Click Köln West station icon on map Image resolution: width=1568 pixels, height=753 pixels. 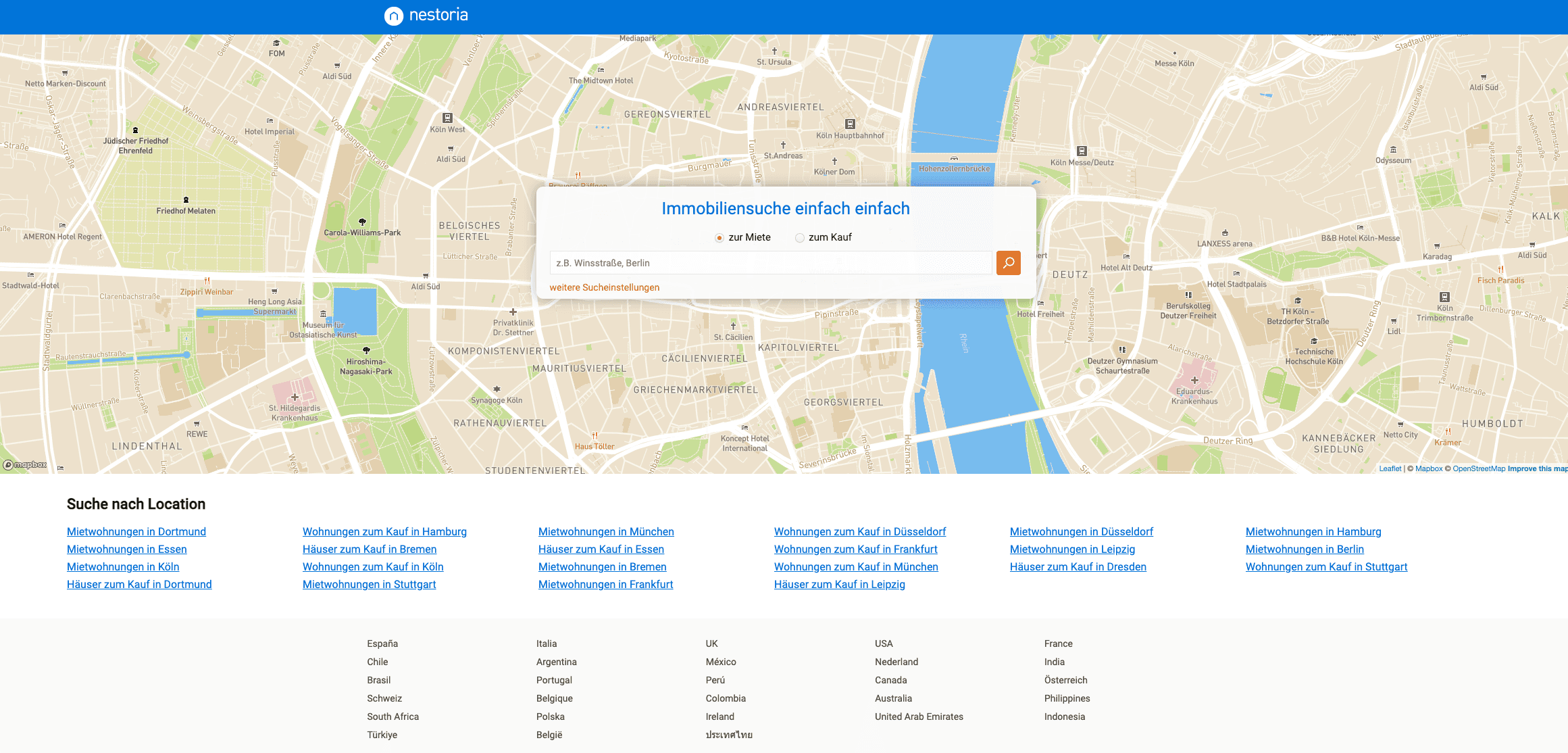[x=447, y=118]
